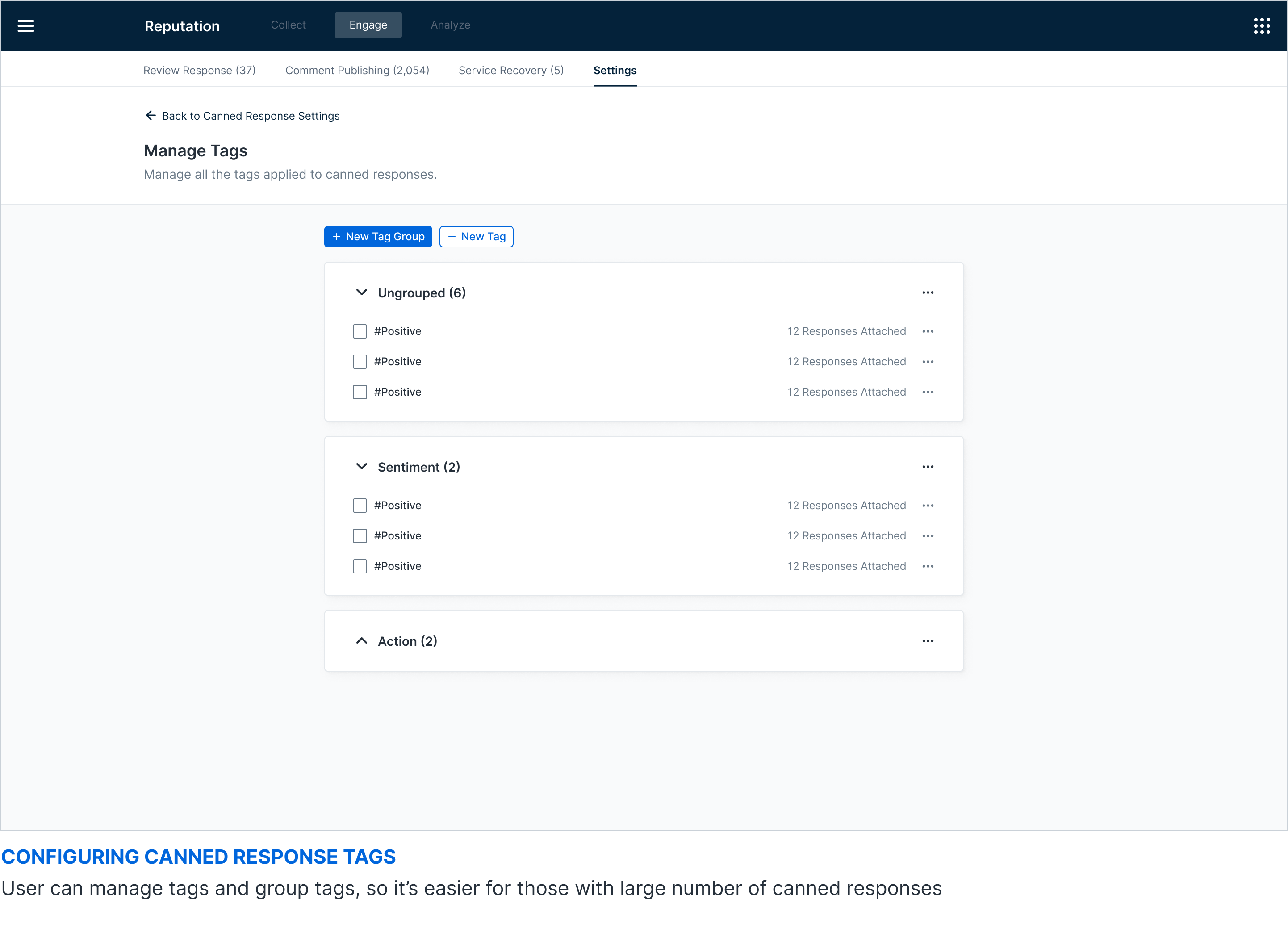Check the second #Positive tag in Sentiment
The width and height of the screenshot is (1288, 928).
point(360,535)
